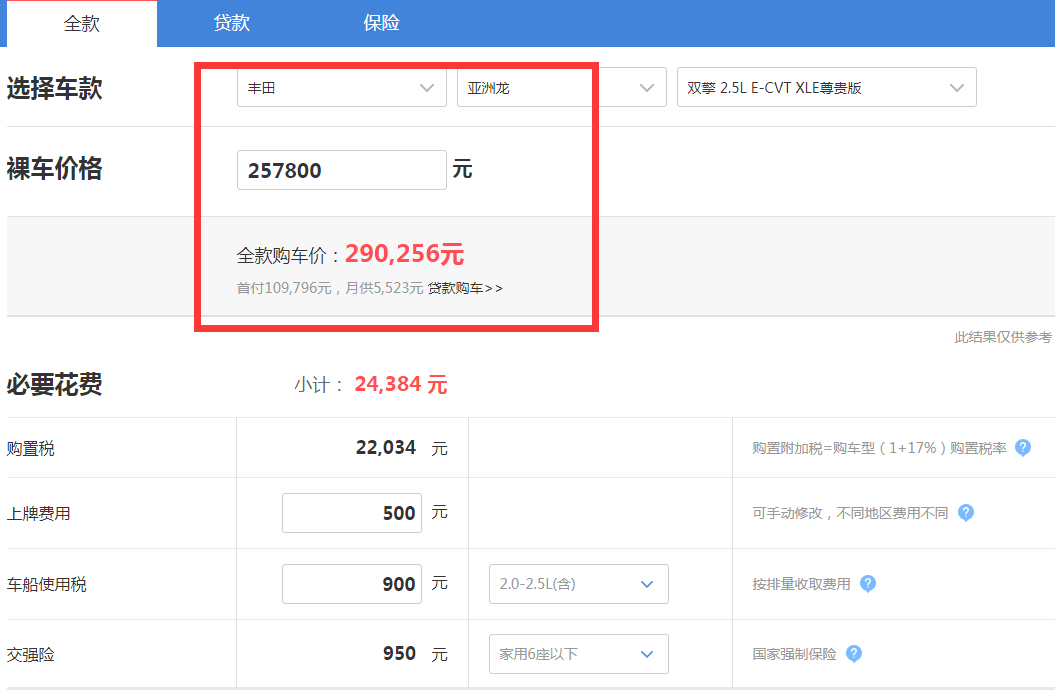Switch to the 全款 tab
The image size is (1055, 692).
coord(82,24)
